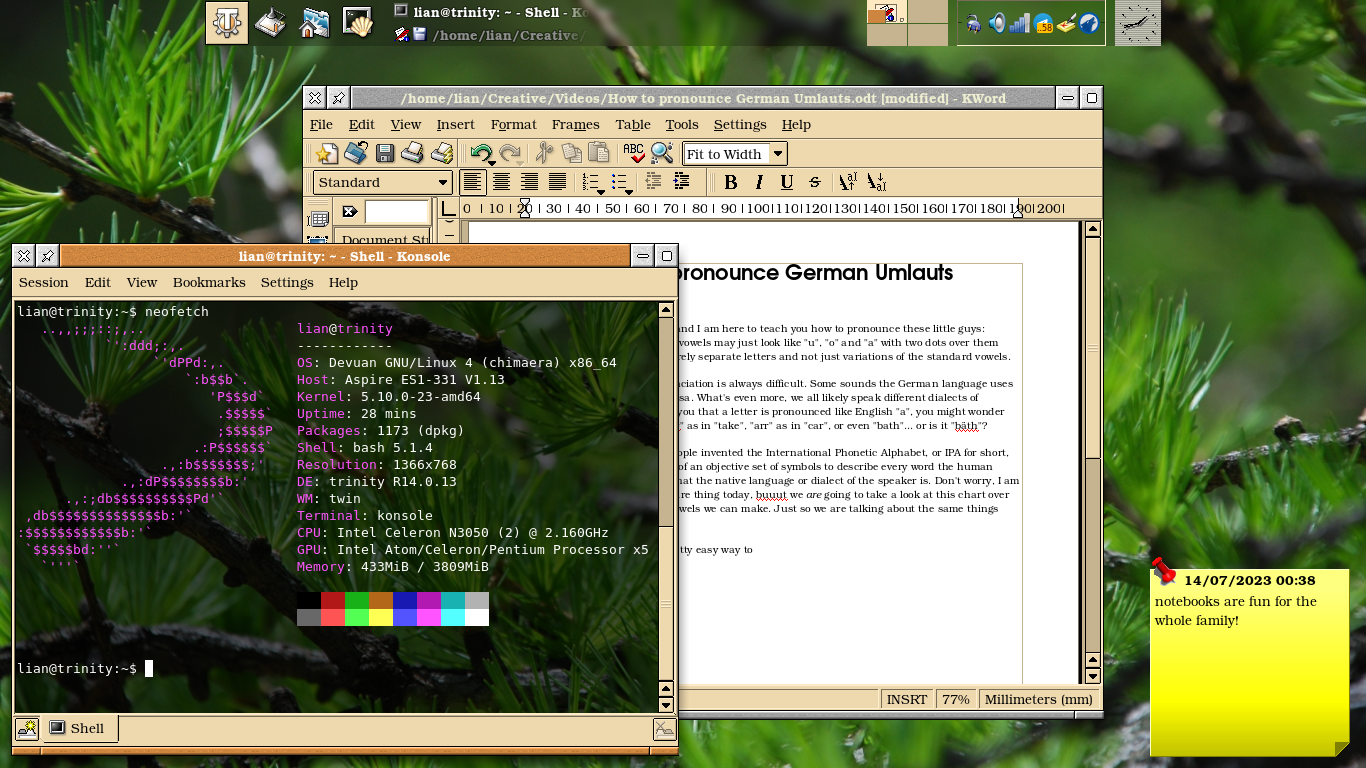Open a document via KWord toolbar
This screenshot has width=1366, height=768.
point(355,153)
